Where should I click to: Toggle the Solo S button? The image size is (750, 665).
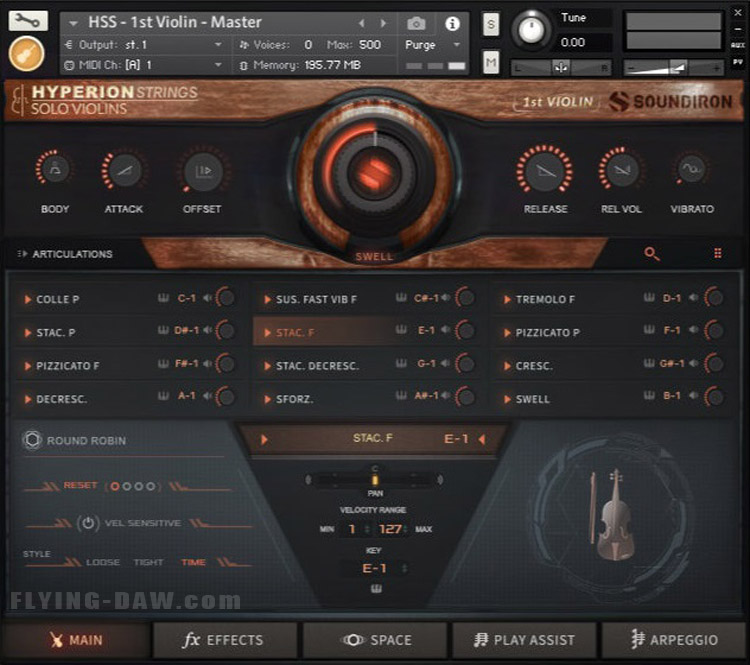pos(491,24)
